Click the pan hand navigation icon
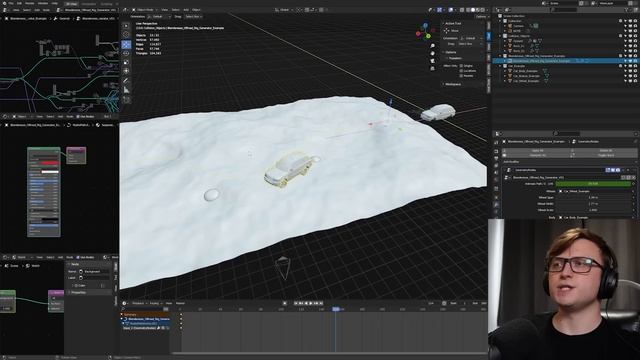Image resolution: width=640 pixels, height=360 pixels. coord(432,53)
